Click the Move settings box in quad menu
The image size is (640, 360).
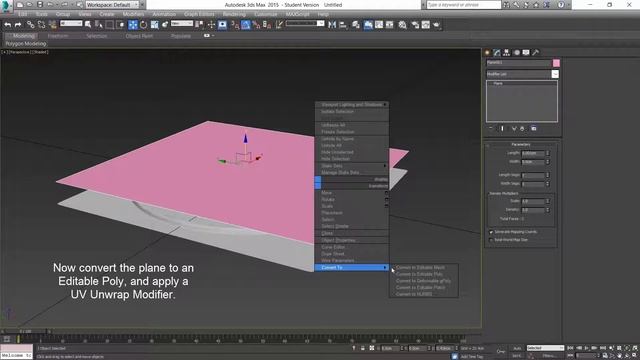[386, 193]
